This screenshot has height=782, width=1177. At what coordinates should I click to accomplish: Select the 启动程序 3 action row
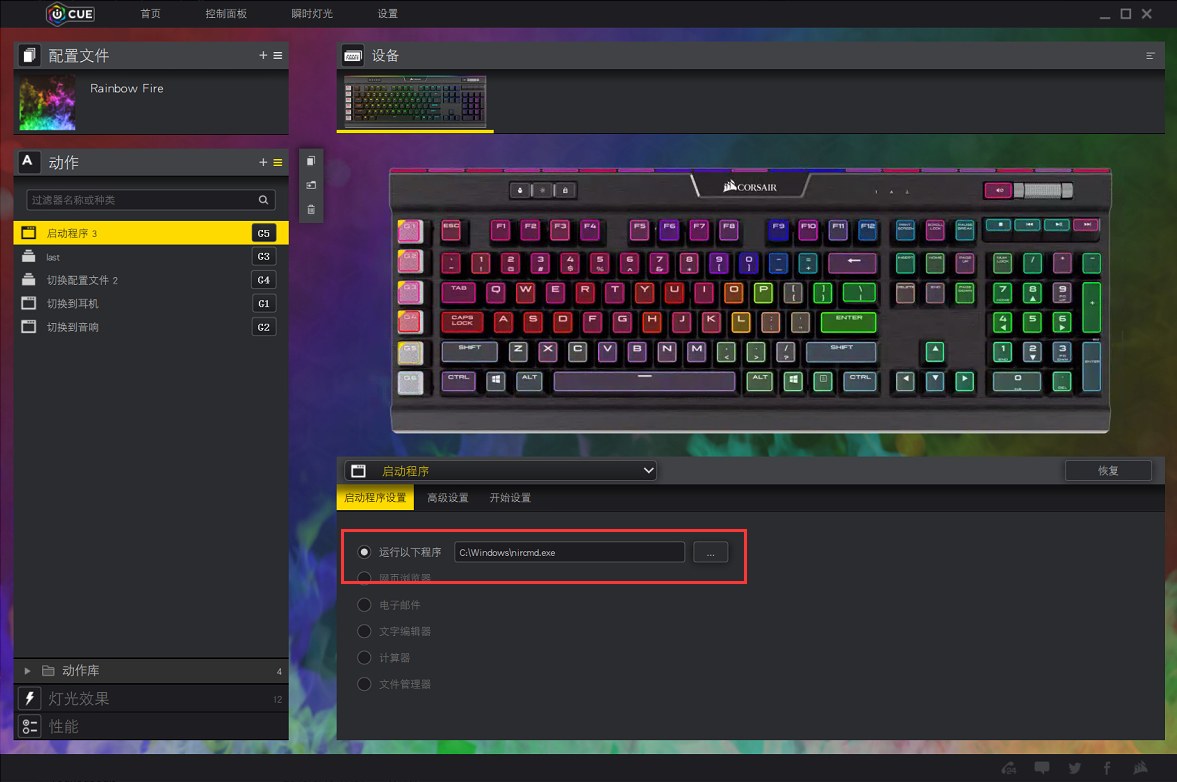point(151,233)
